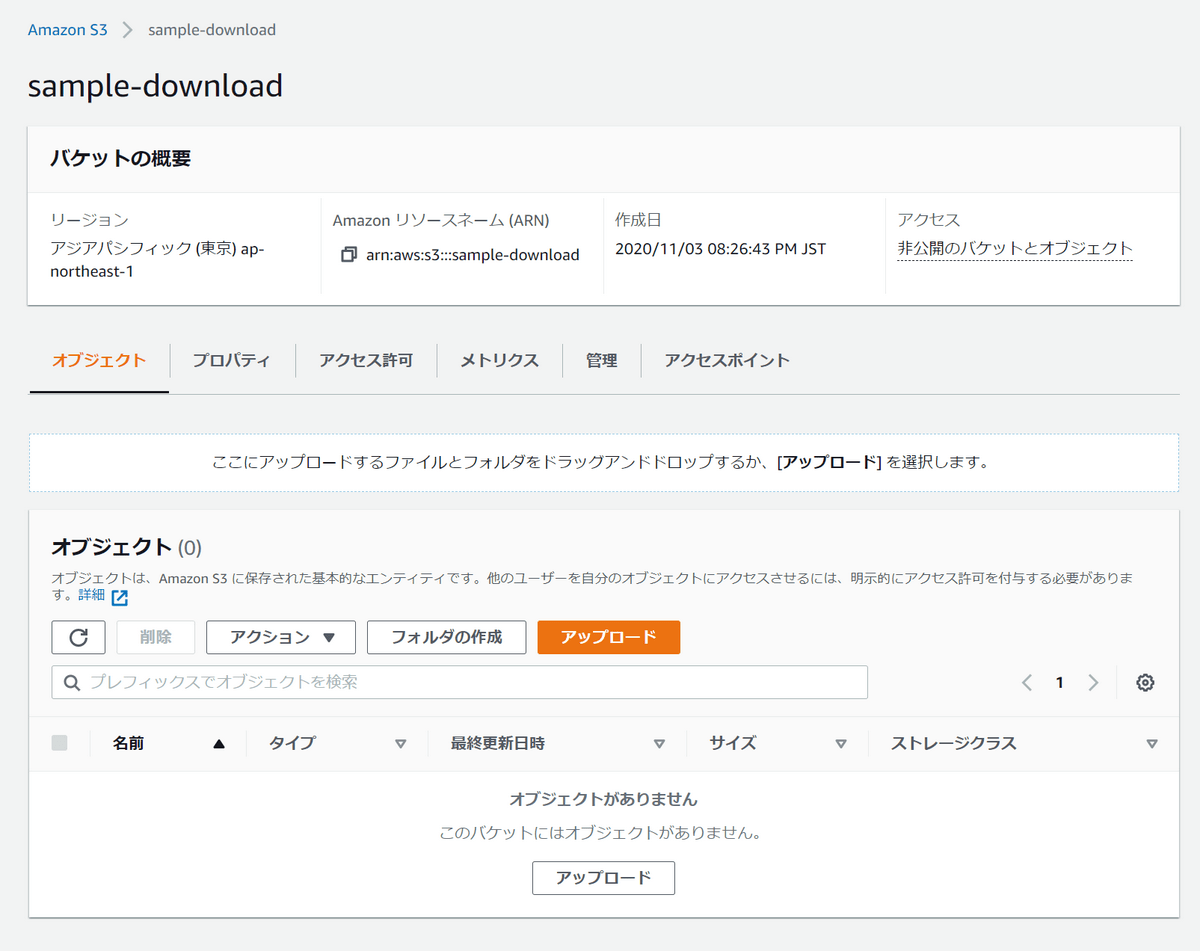This screenshot has width=1200, height=951.
Task: Click the refresh objects icon button
Action: pyautogui.click(x=78, y=637)
